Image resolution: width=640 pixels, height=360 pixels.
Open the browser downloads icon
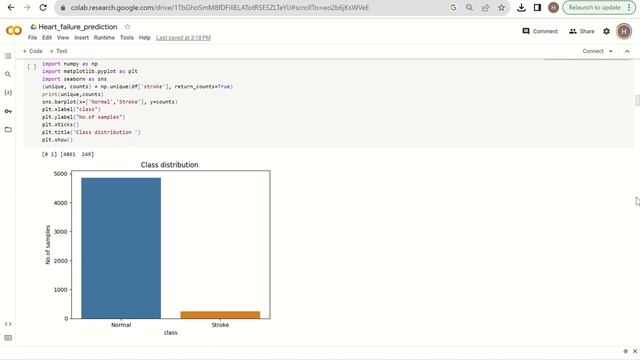point(521,8)
